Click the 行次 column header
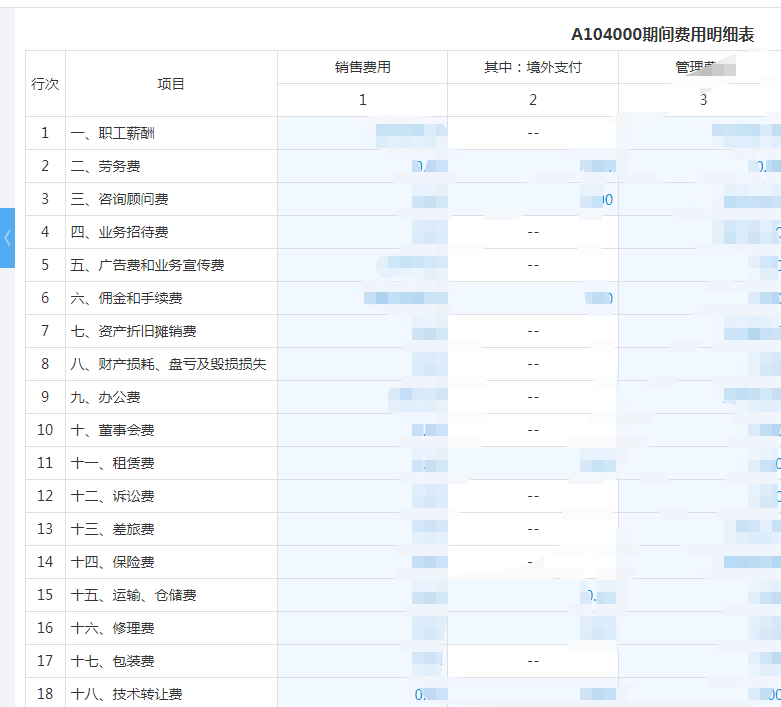This screenshot has width=781, height=707. pyautogui.click(x=45, y=84)
